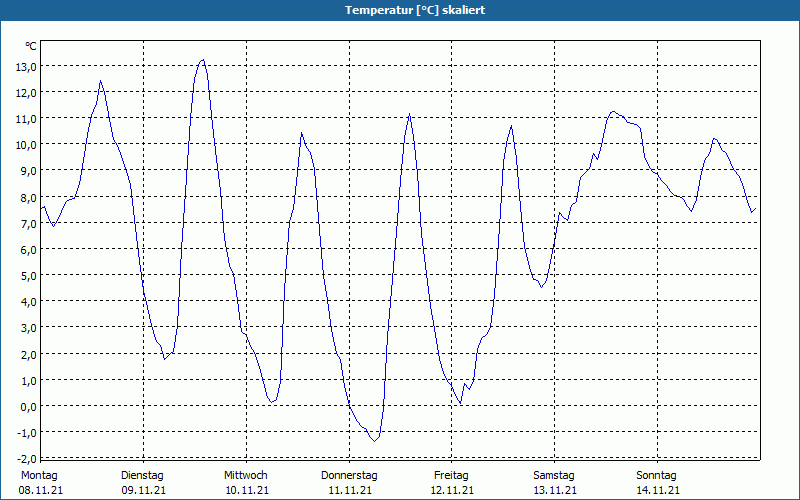Click the date '08.11.21'
The width and height of the screenshot is (800, 500).
41,490
